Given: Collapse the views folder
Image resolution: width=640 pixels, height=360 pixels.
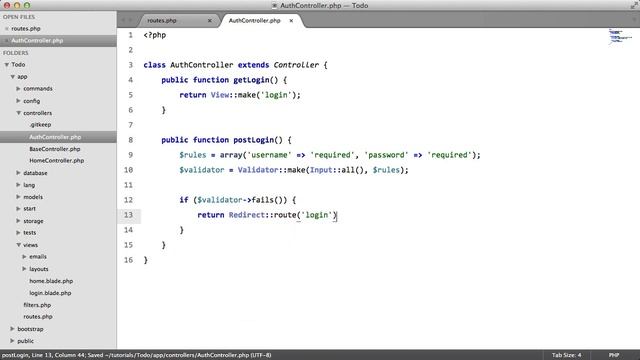Looking at the screenshot, I should (x=18, y=245).
